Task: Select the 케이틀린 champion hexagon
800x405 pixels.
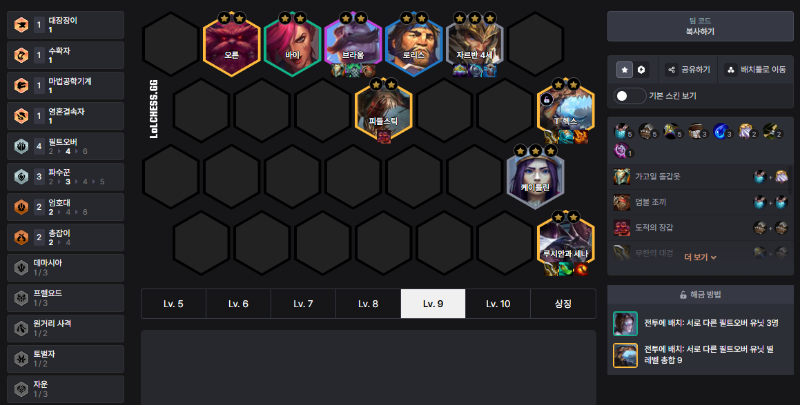Action: tap(535, 178)
